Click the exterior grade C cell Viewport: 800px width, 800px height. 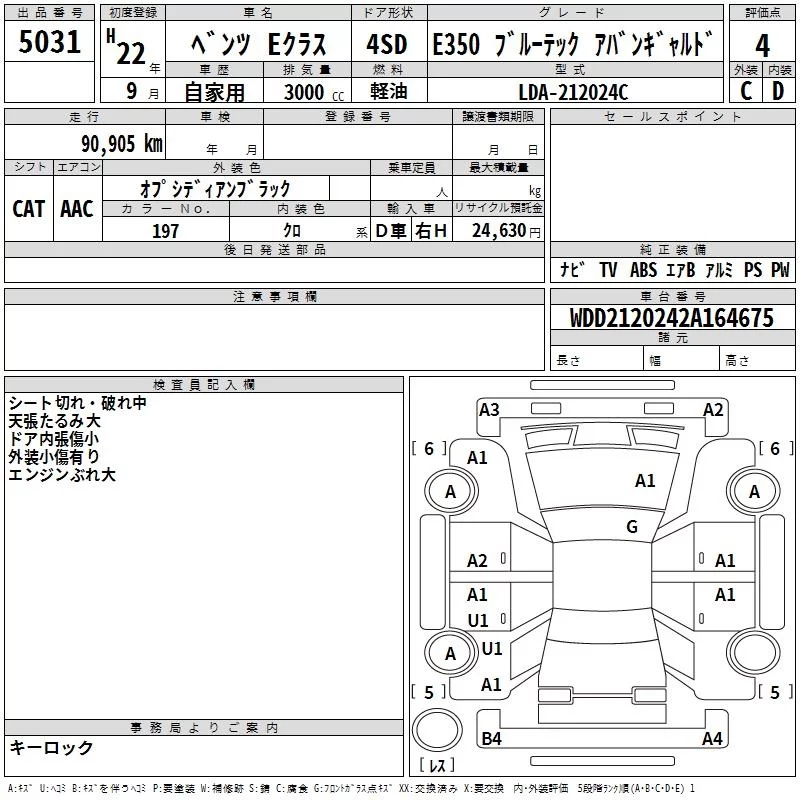[745, 91]
